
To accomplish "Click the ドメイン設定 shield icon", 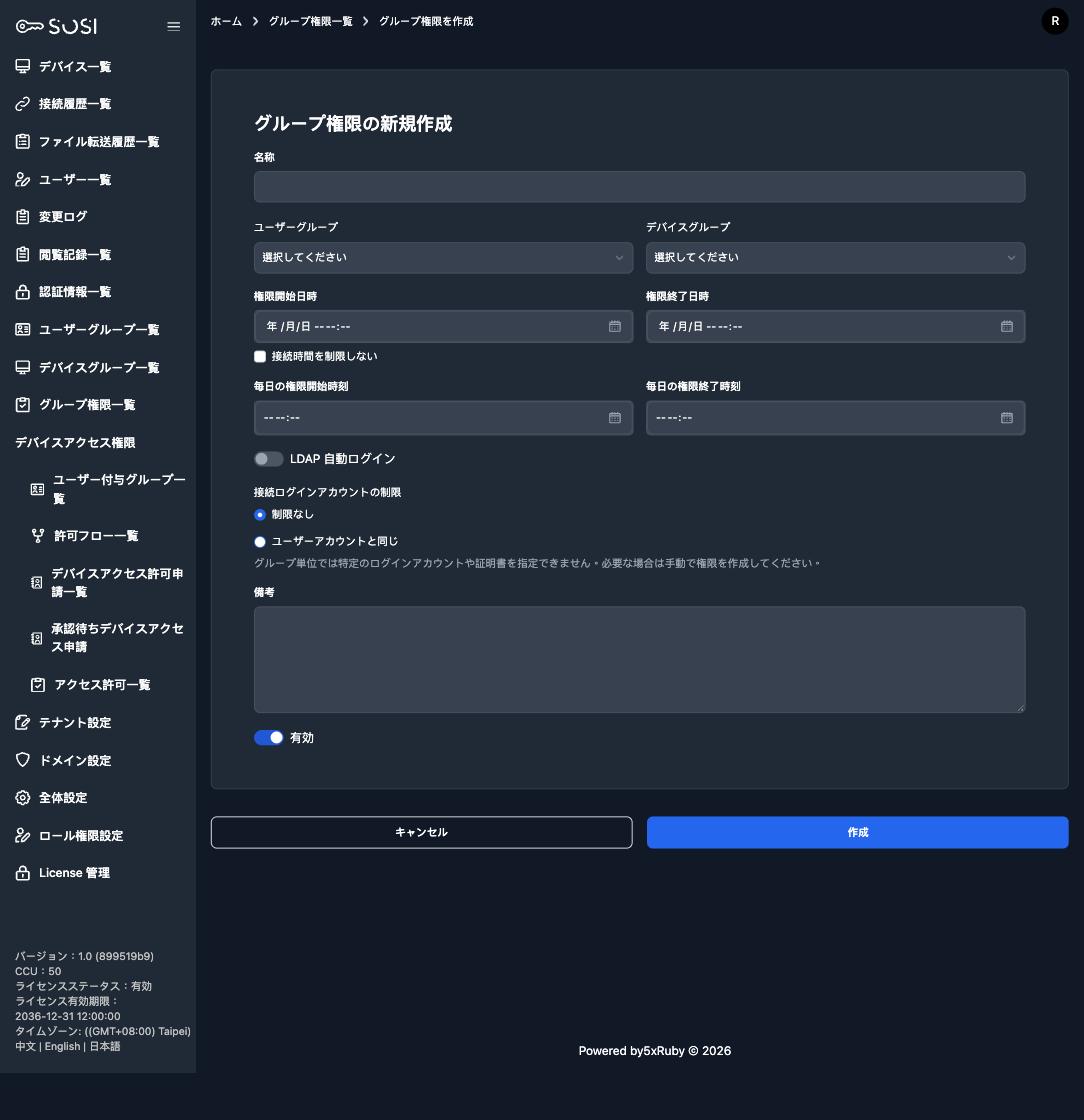I will 23,760.
